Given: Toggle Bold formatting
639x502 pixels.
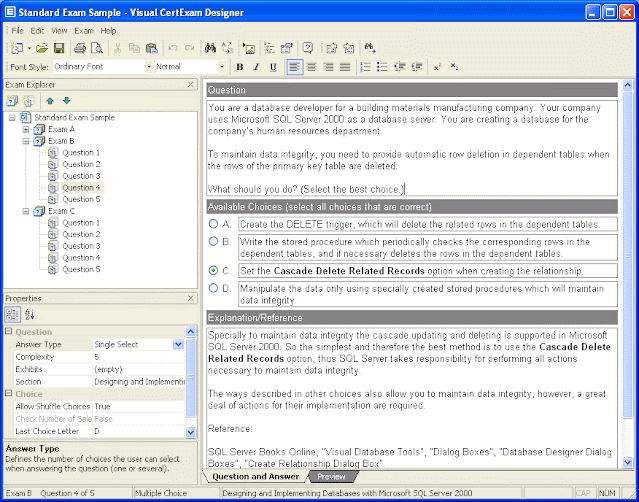Looking at the screenshot, I should click(x=240, y=67).
